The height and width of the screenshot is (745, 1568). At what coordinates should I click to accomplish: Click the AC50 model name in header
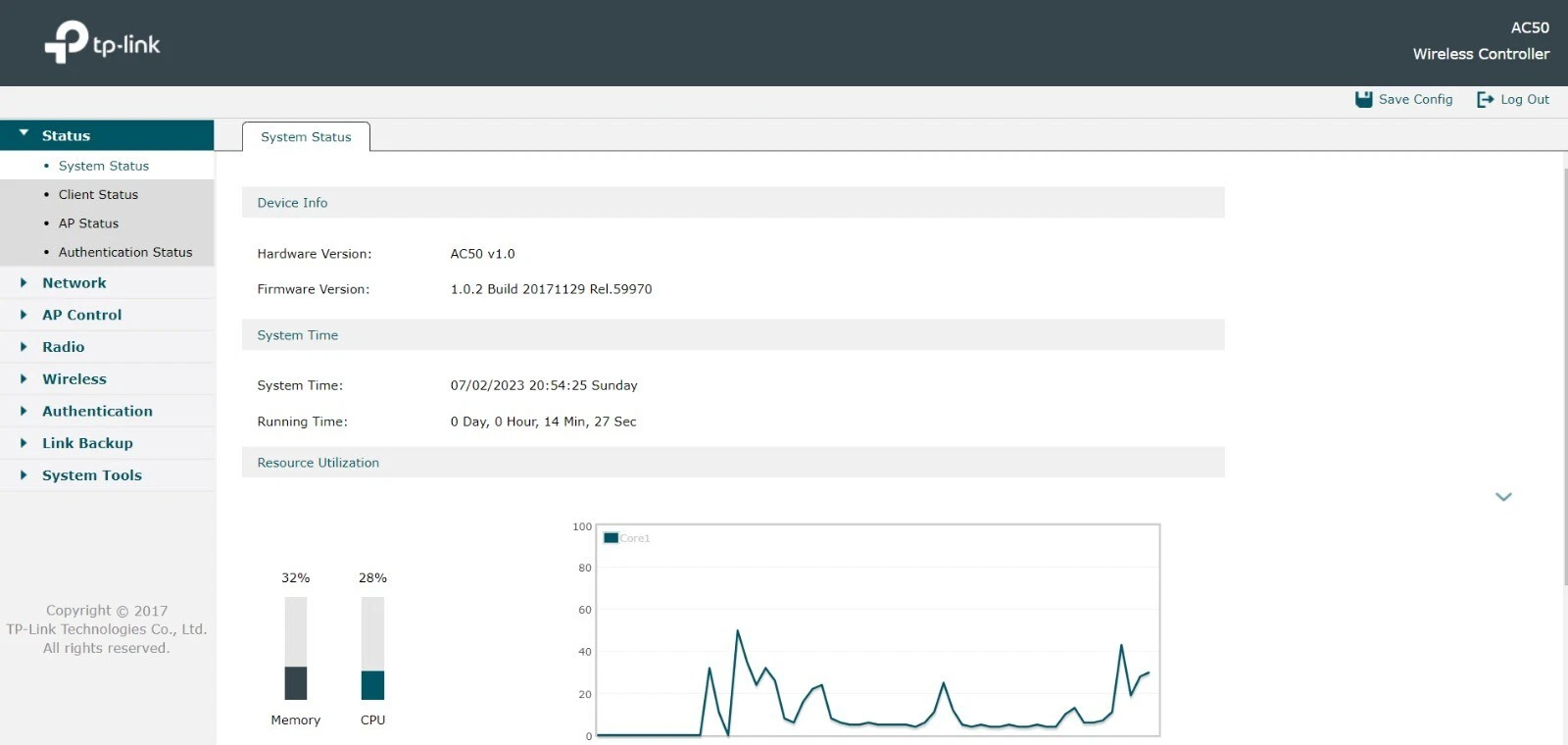(1530, 27)
